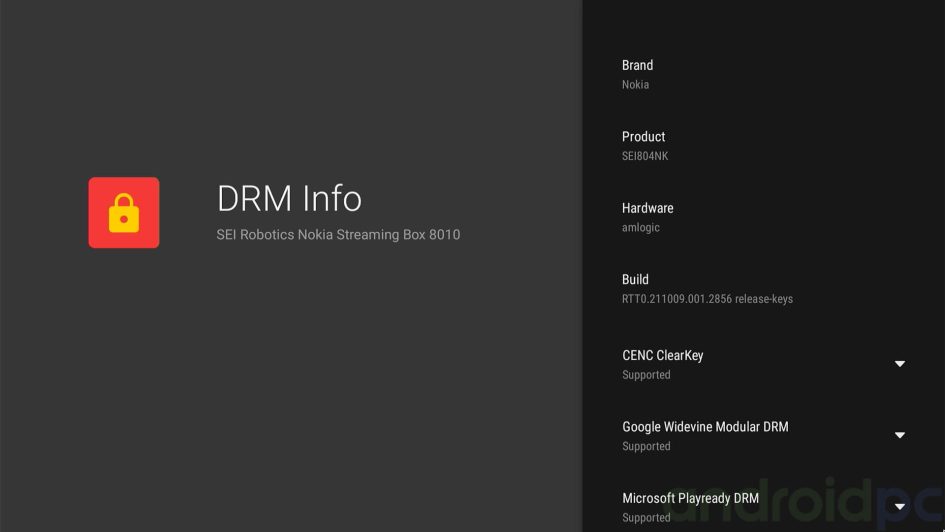Screen dimensions: 945x532
Task: Click the Nokia brand value
Action: point(635,85)
